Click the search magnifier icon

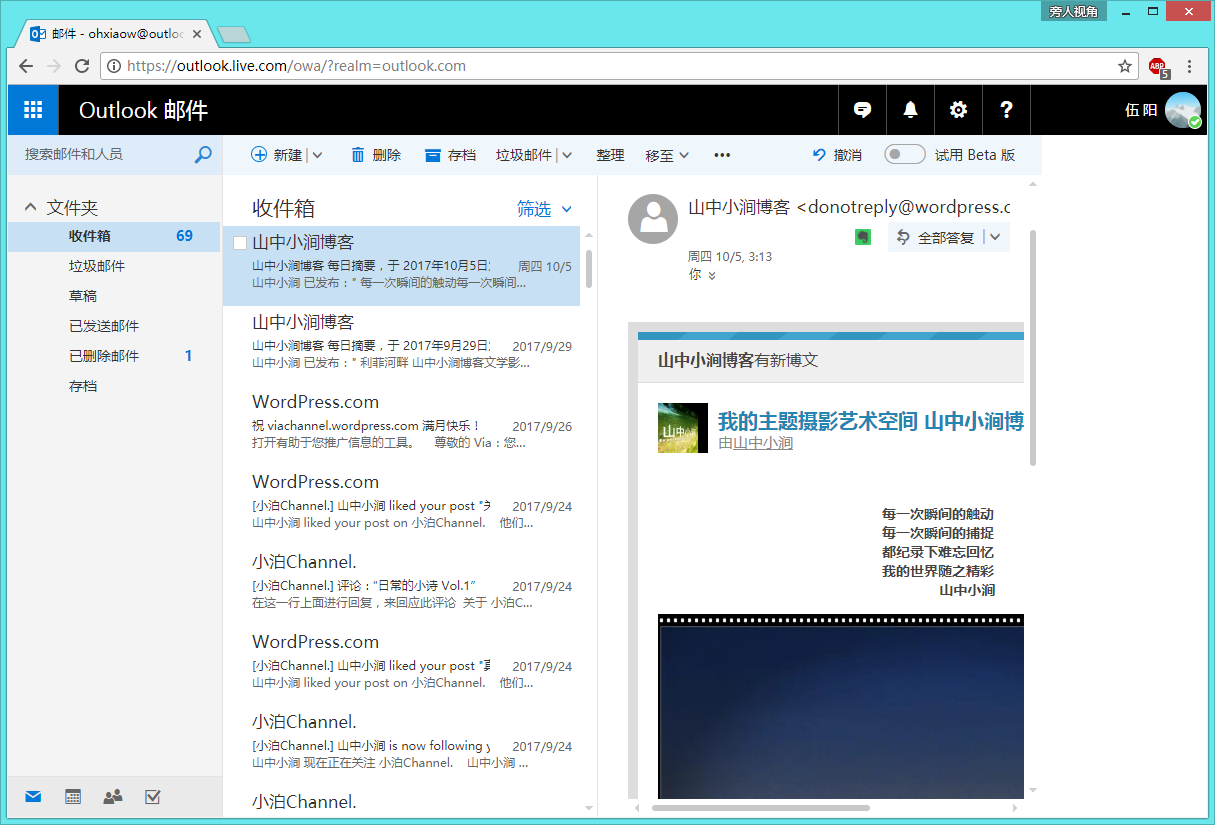point(203,154)
